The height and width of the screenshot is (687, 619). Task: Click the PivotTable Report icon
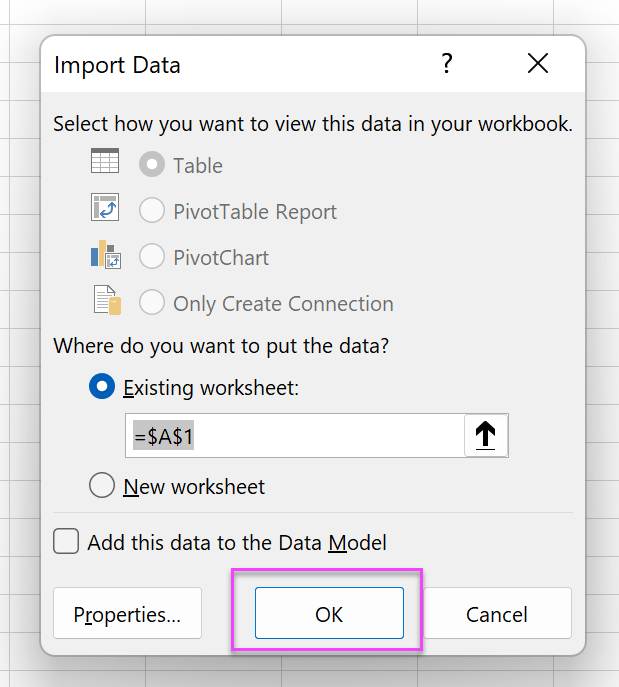click(x=105, y=208)
